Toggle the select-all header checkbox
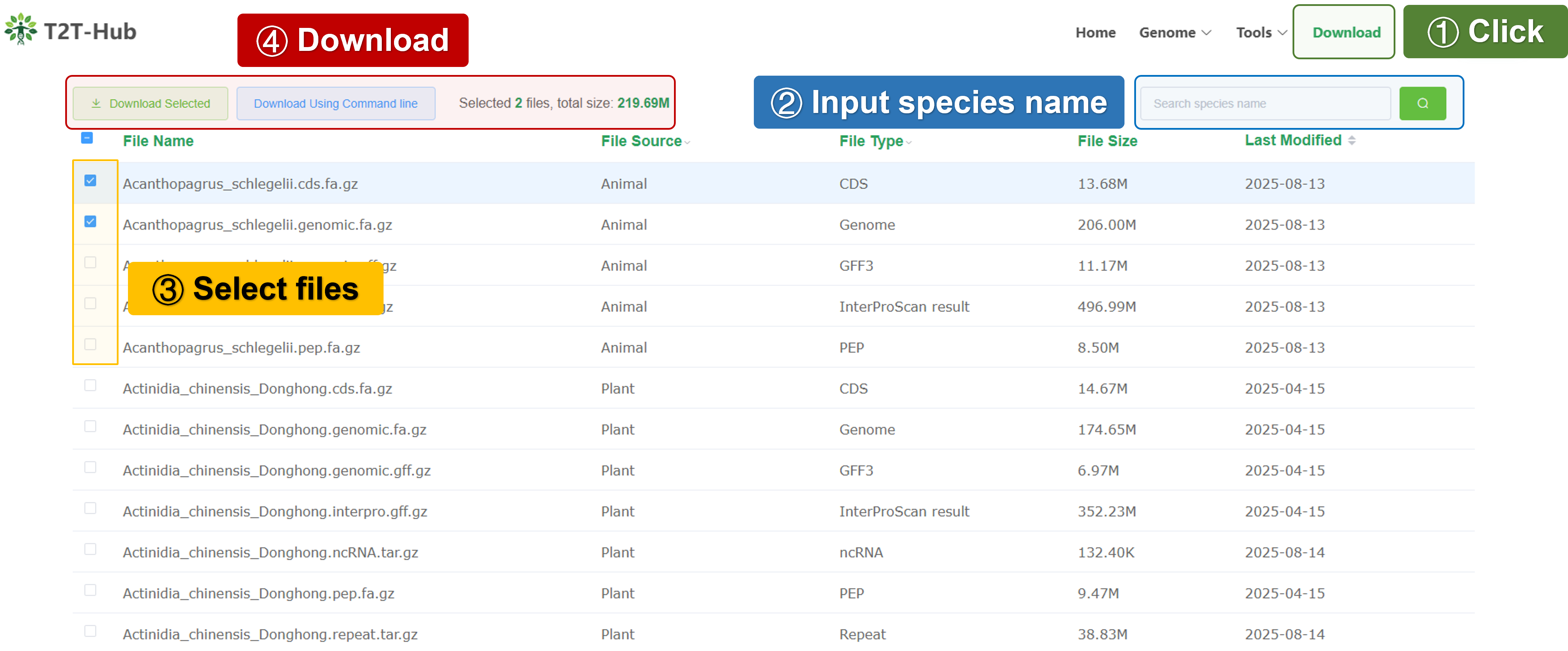1568x651 pixels. (87, 138)
